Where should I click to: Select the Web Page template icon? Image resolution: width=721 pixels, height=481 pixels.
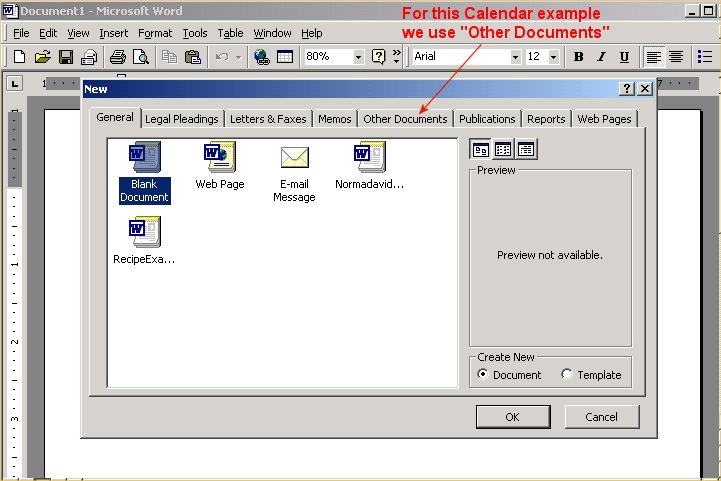tap(220, 166)
